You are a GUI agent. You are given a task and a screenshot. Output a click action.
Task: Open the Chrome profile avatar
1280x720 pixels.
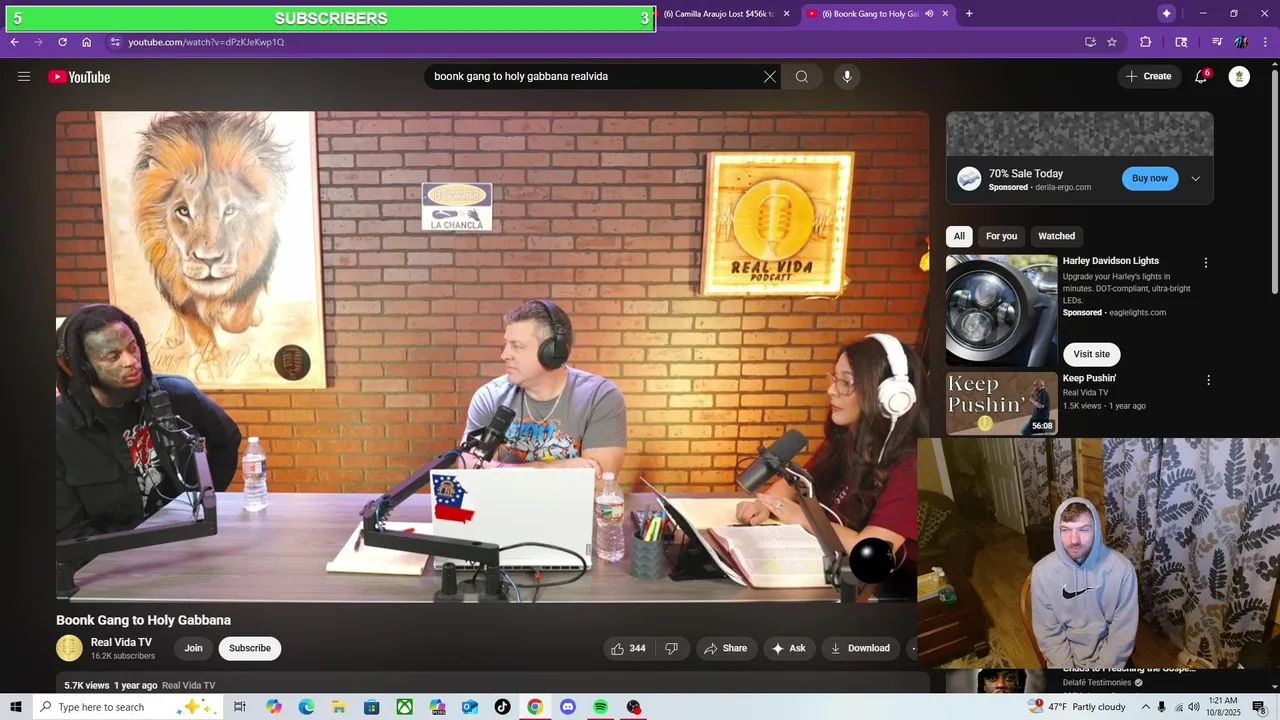[x=1241, y=42]
